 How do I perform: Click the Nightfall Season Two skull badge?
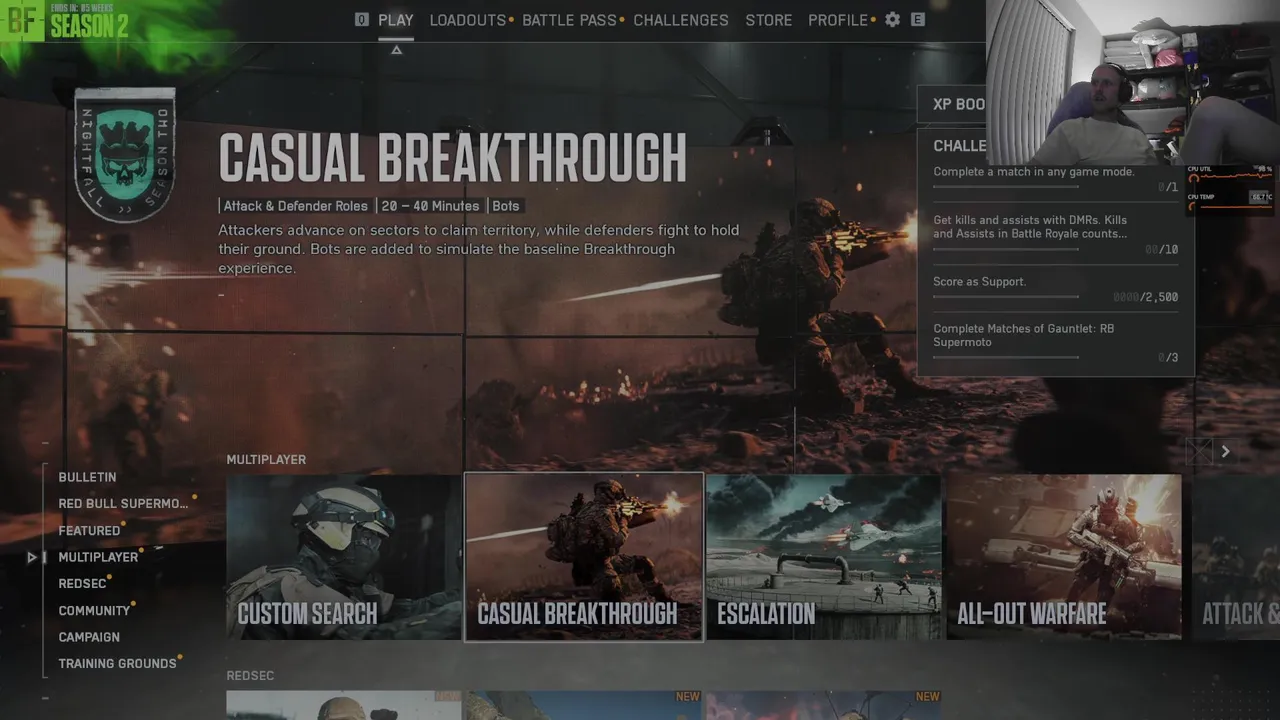[x=125, y=155]
